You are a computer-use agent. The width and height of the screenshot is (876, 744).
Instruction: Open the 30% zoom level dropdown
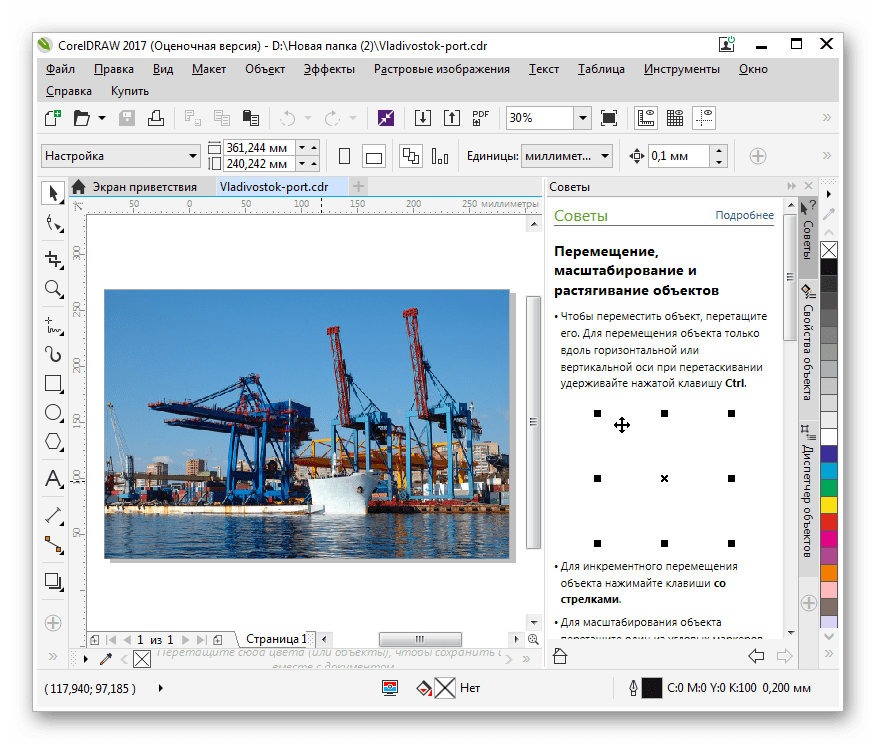(x=582, y=118)
